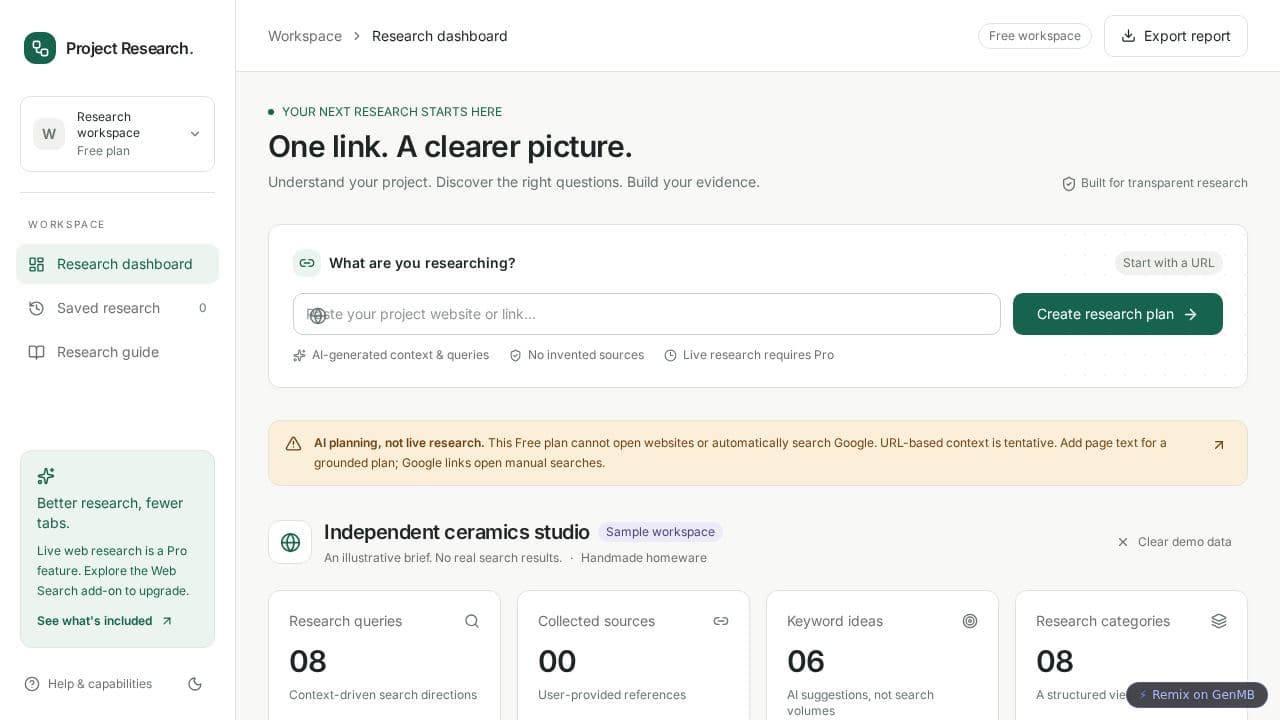This screenshot has width=1280, height=720.
Task: Click the layers icon on Research categories card
Action: (1219, 621)
